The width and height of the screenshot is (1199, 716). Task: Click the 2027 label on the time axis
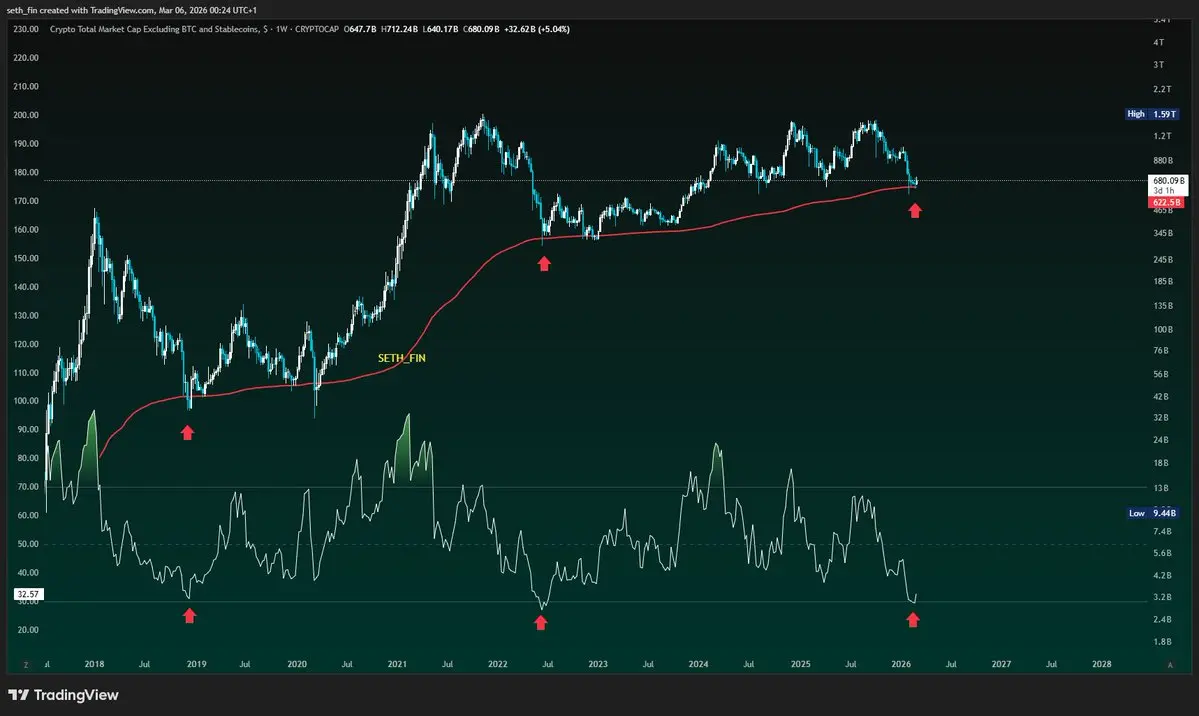pyautogui.click(x=1001, y=664)
